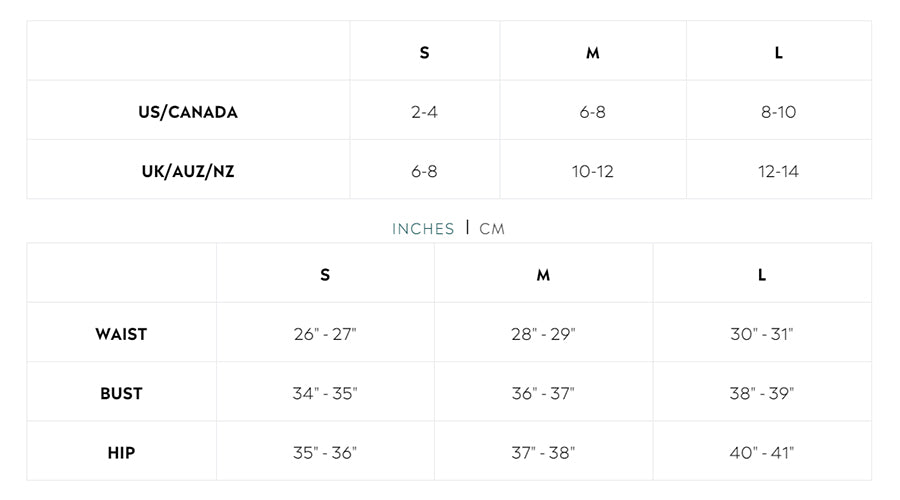The width and height of the screenshot is (900, 500).
Task: Click the bust 34" - 35" cell
Action: click(325, 393)
